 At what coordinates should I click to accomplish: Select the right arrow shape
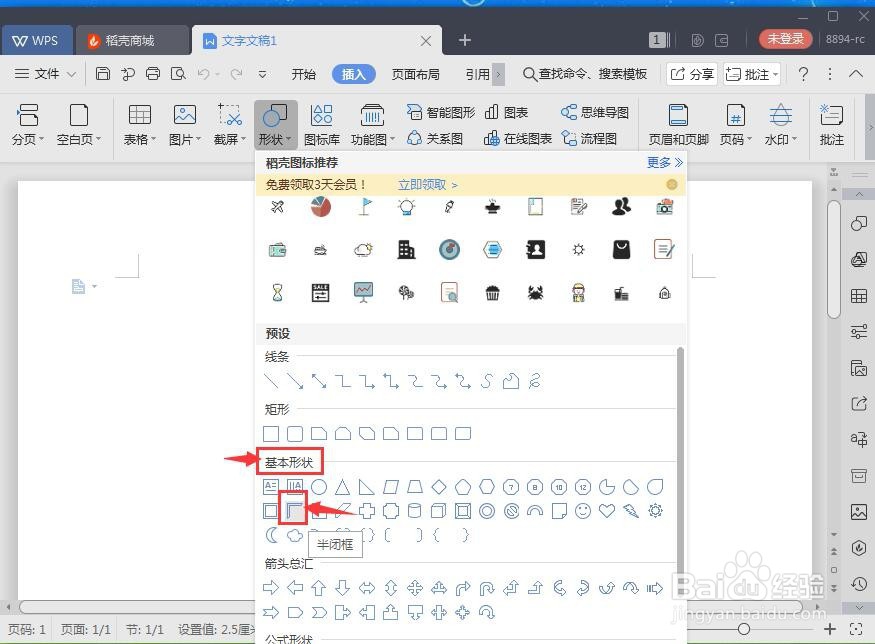(x=271, y=588)
